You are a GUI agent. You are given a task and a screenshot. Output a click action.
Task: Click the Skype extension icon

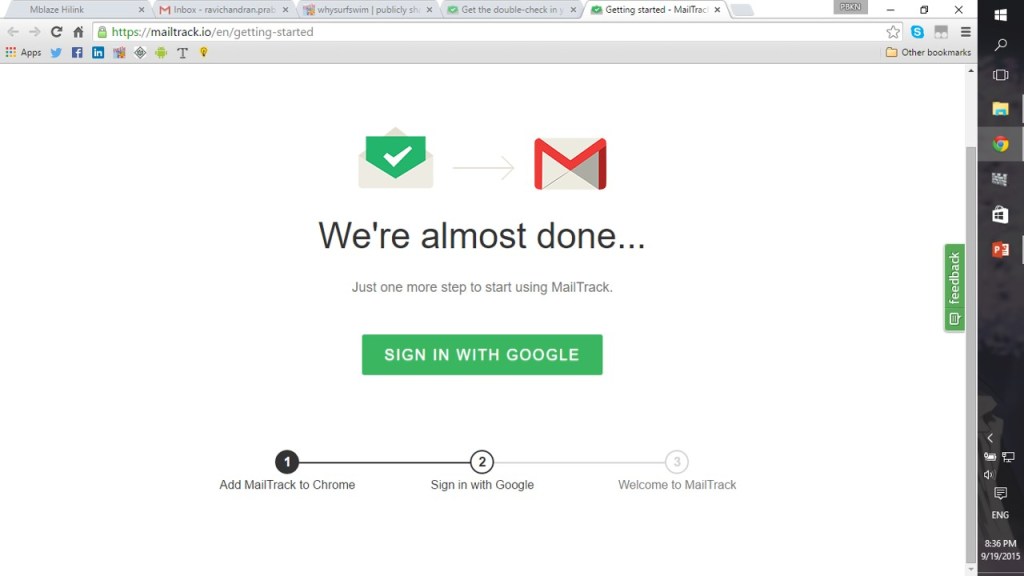click(x=917, y=31)
